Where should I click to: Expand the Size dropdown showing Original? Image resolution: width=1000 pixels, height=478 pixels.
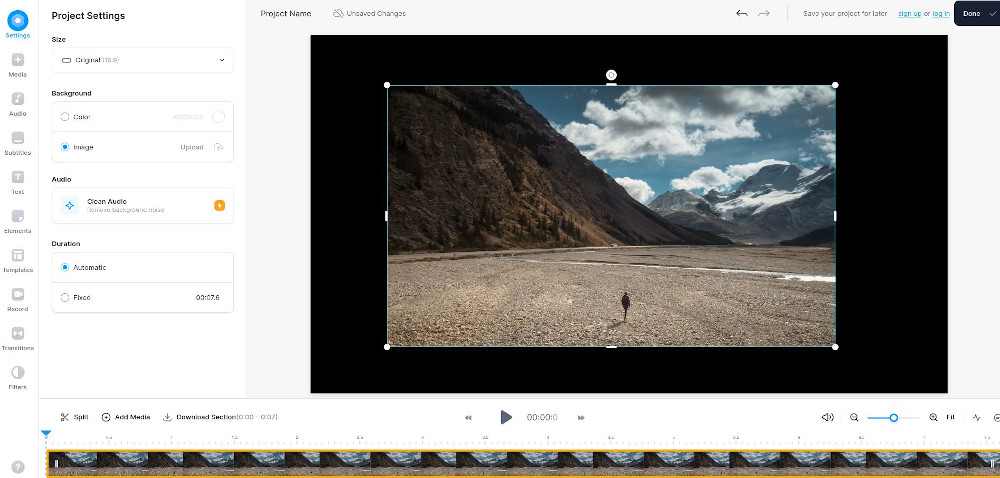[142, 60]
